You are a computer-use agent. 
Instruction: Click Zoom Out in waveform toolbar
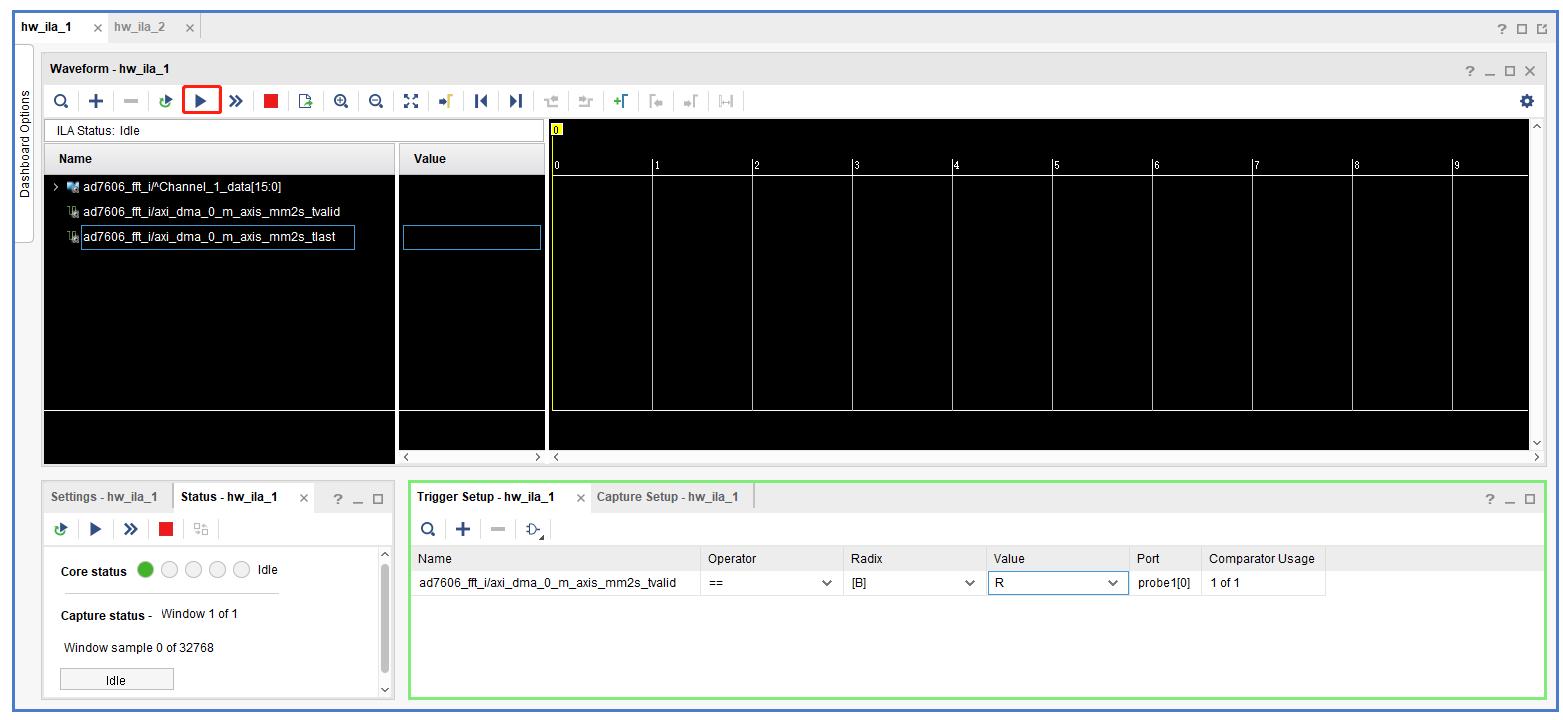[x=376, y=101]
